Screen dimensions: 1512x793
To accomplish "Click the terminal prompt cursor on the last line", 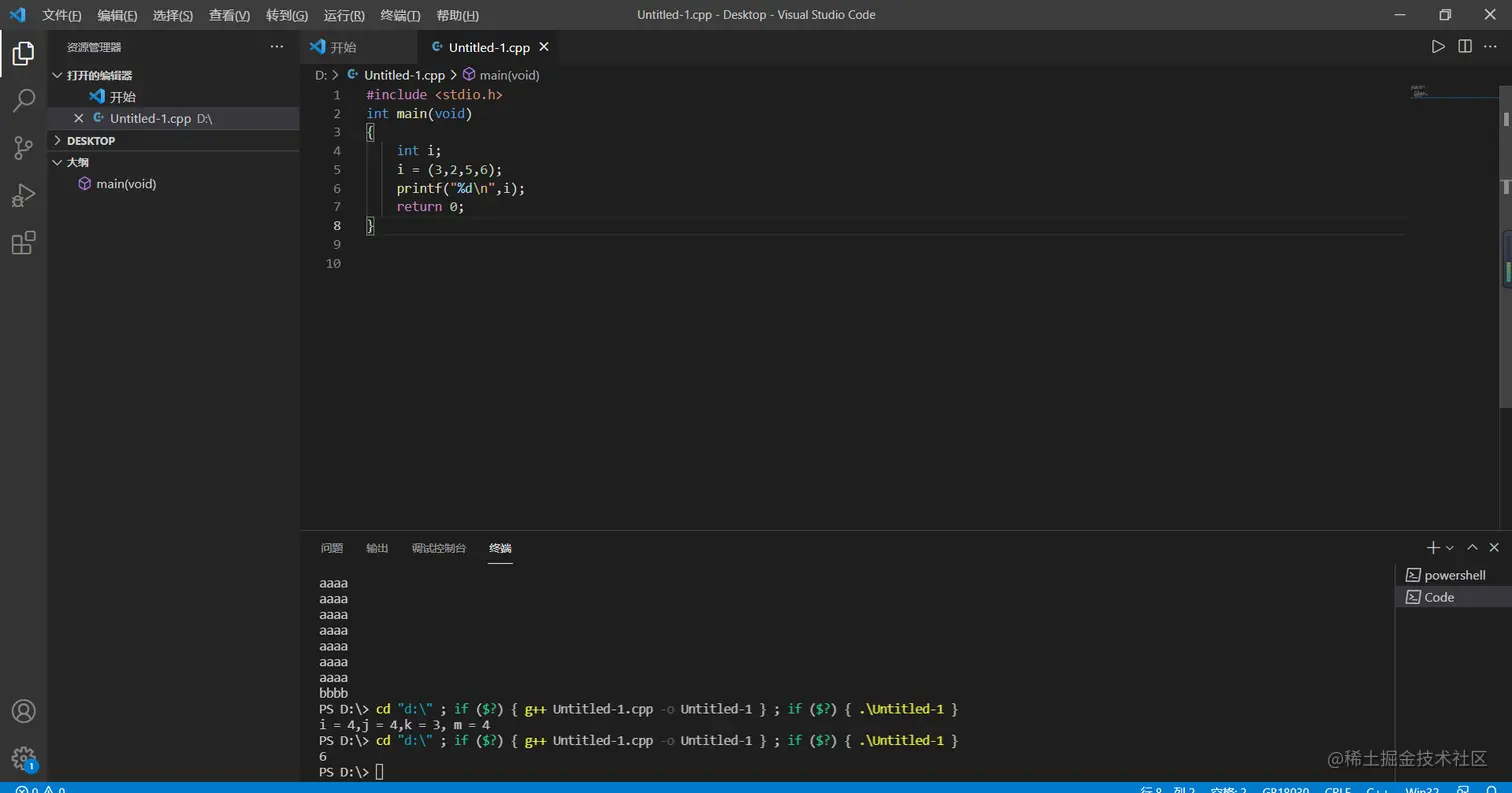I will [379, 772].
